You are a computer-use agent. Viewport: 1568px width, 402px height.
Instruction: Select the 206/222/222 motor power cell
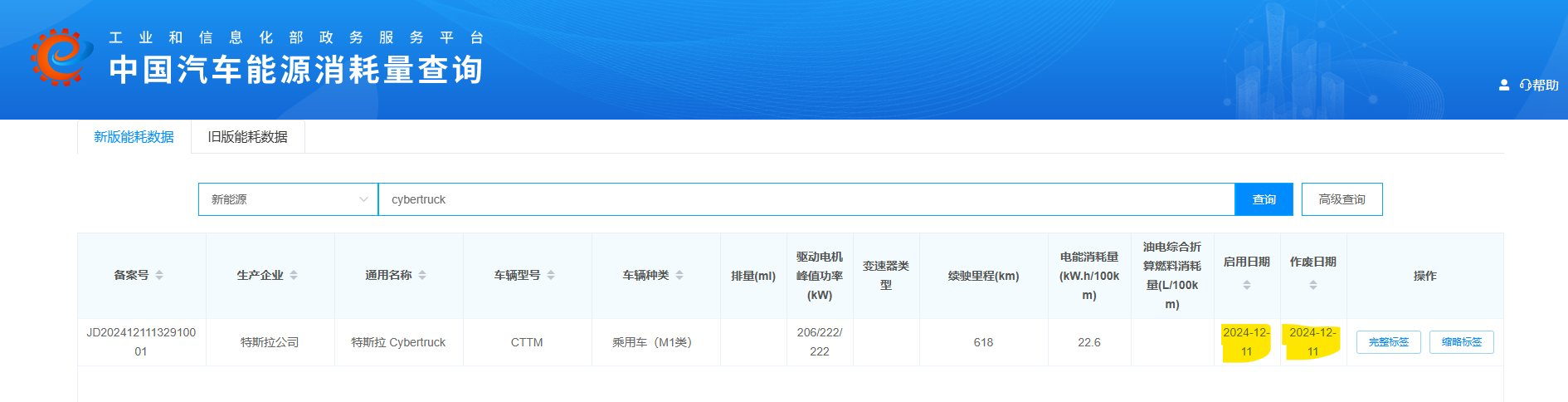click(820, 342)
